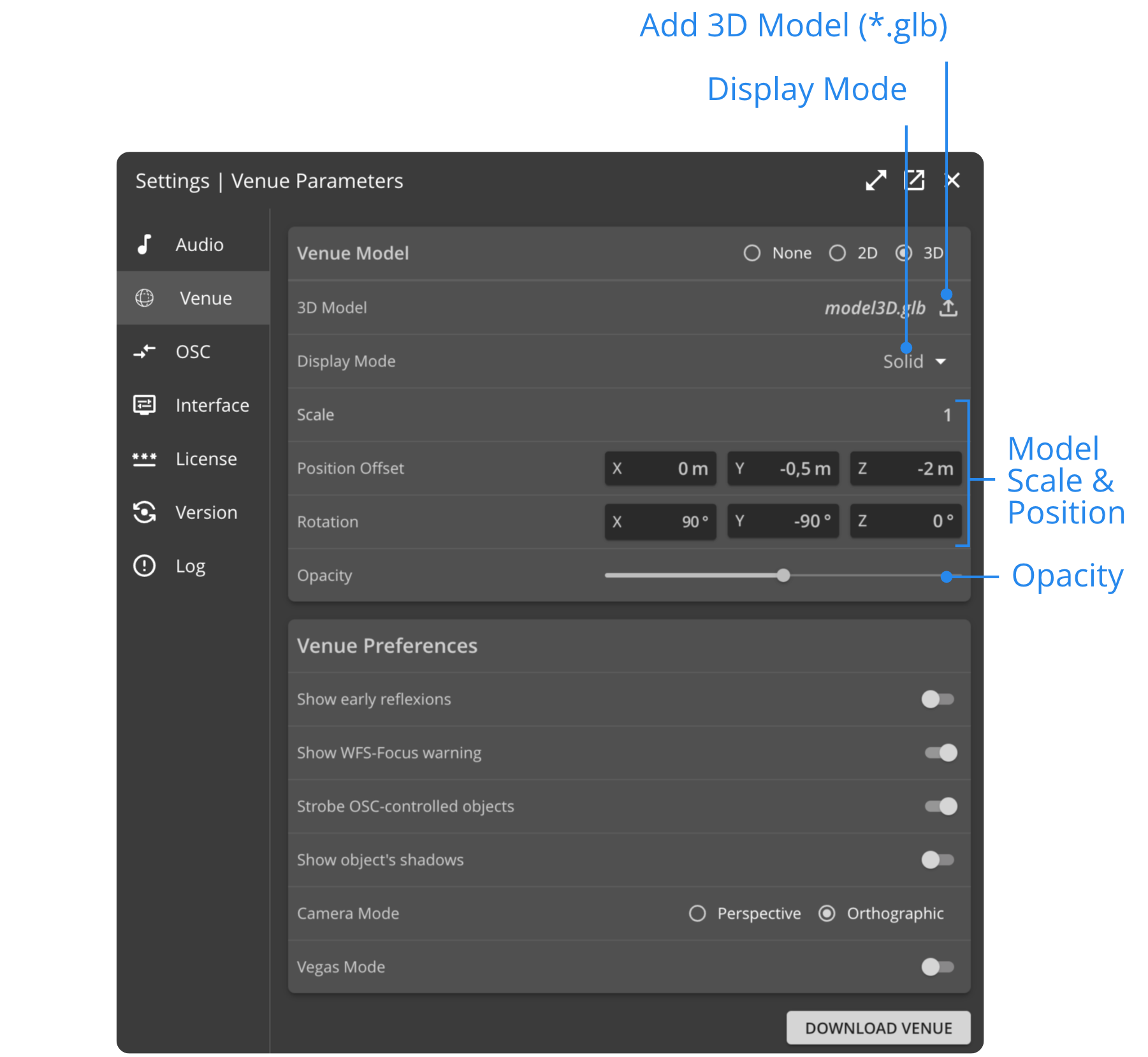Open the Log settings tab
This screenshot has width=1148, height=1057.
[190, 566]
